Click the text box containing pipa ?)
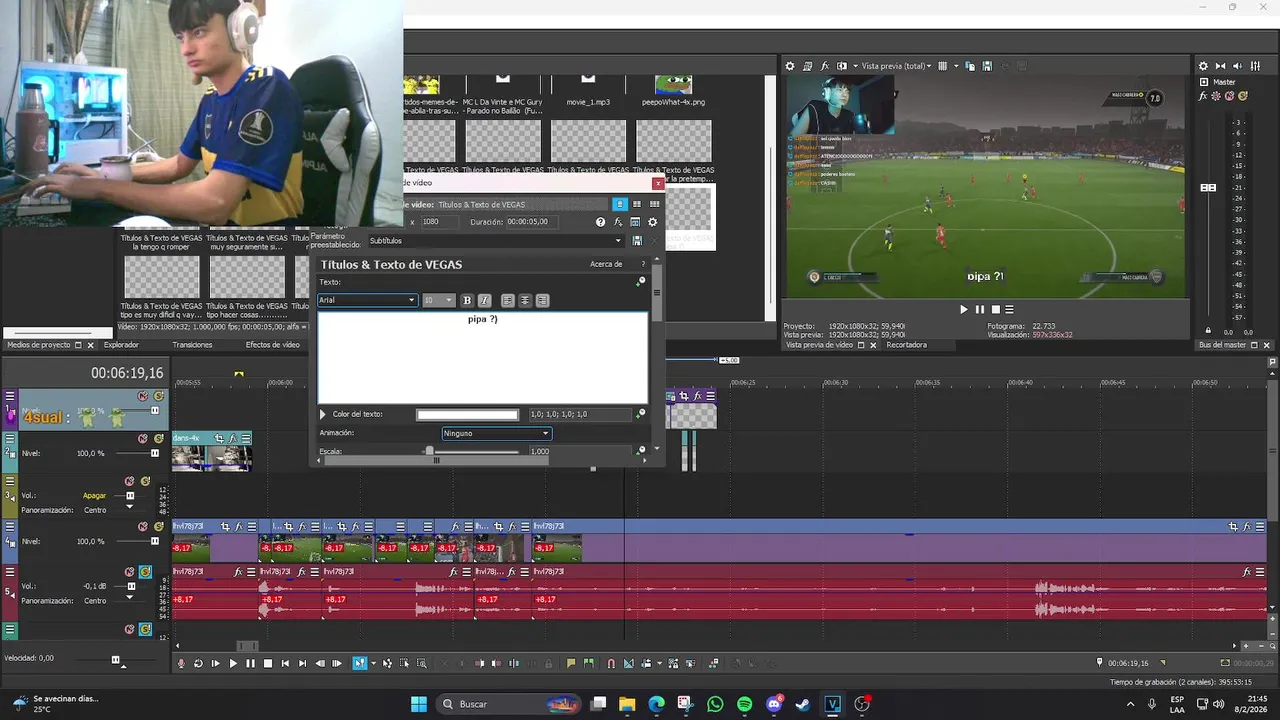The height and width of the screenshot is (720, 1280). pyautogui.click(x=483, y=357)
